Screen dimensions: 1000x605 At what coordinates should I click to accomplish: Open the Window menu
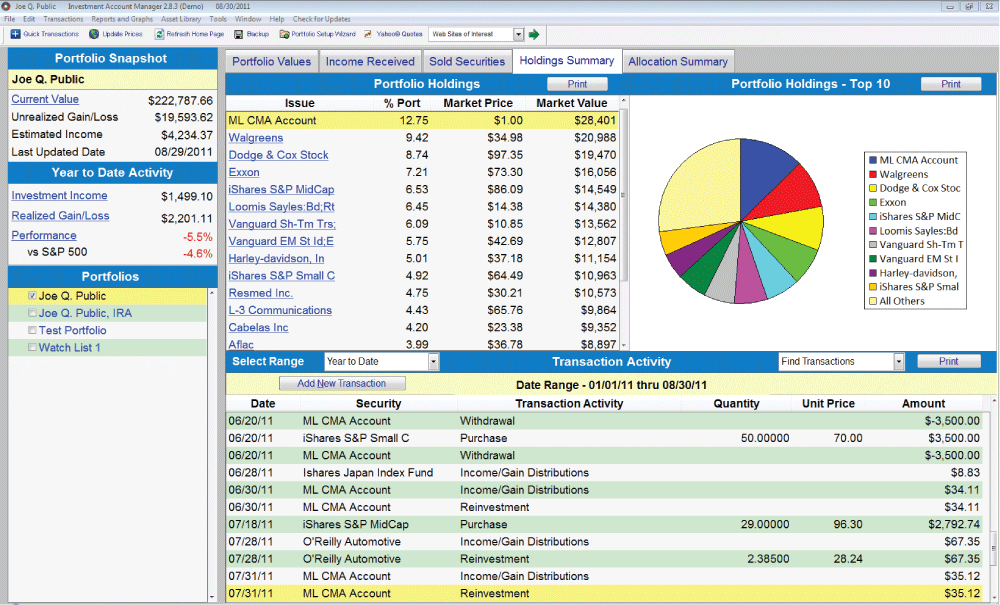(x=248, y=19)
